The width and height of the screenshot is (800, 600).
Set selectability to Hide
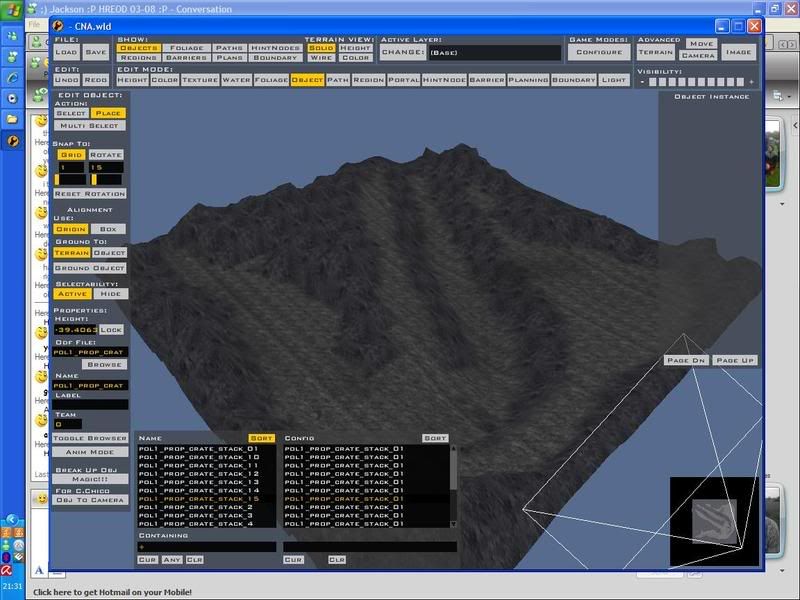coord(111,294)
